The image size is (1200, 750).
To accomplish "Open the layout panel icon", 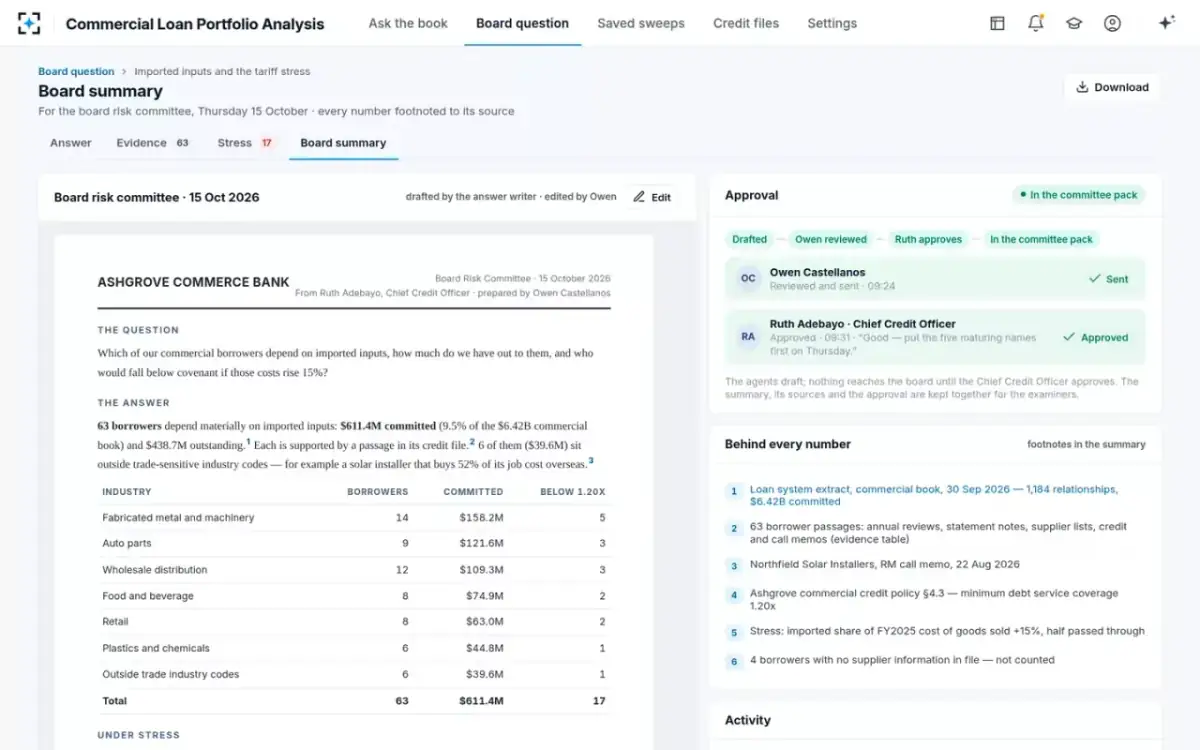I will pos(997,23).
